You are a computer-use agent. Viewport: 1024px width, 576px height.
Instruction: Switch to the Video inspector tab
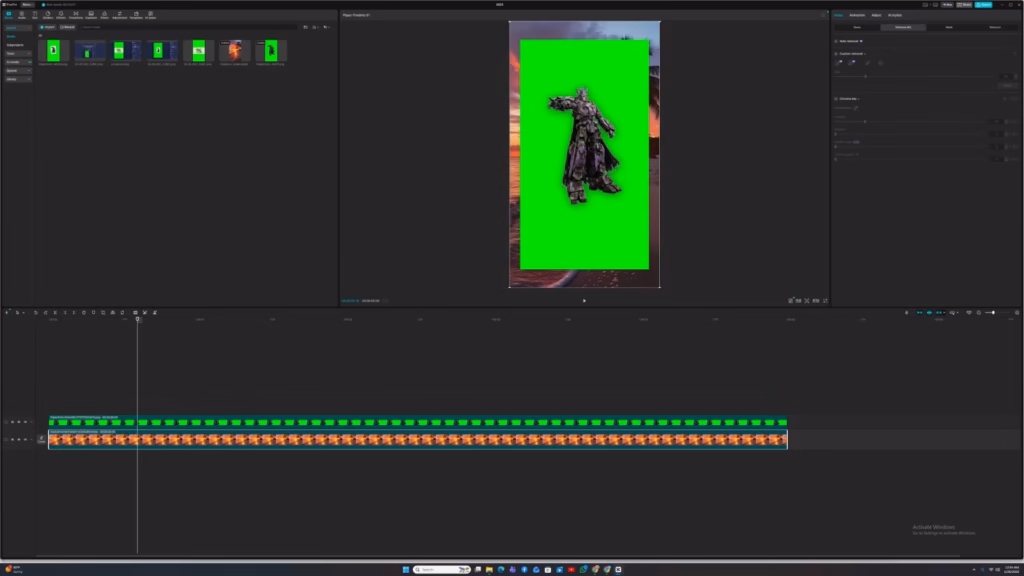tap(839, 15)
